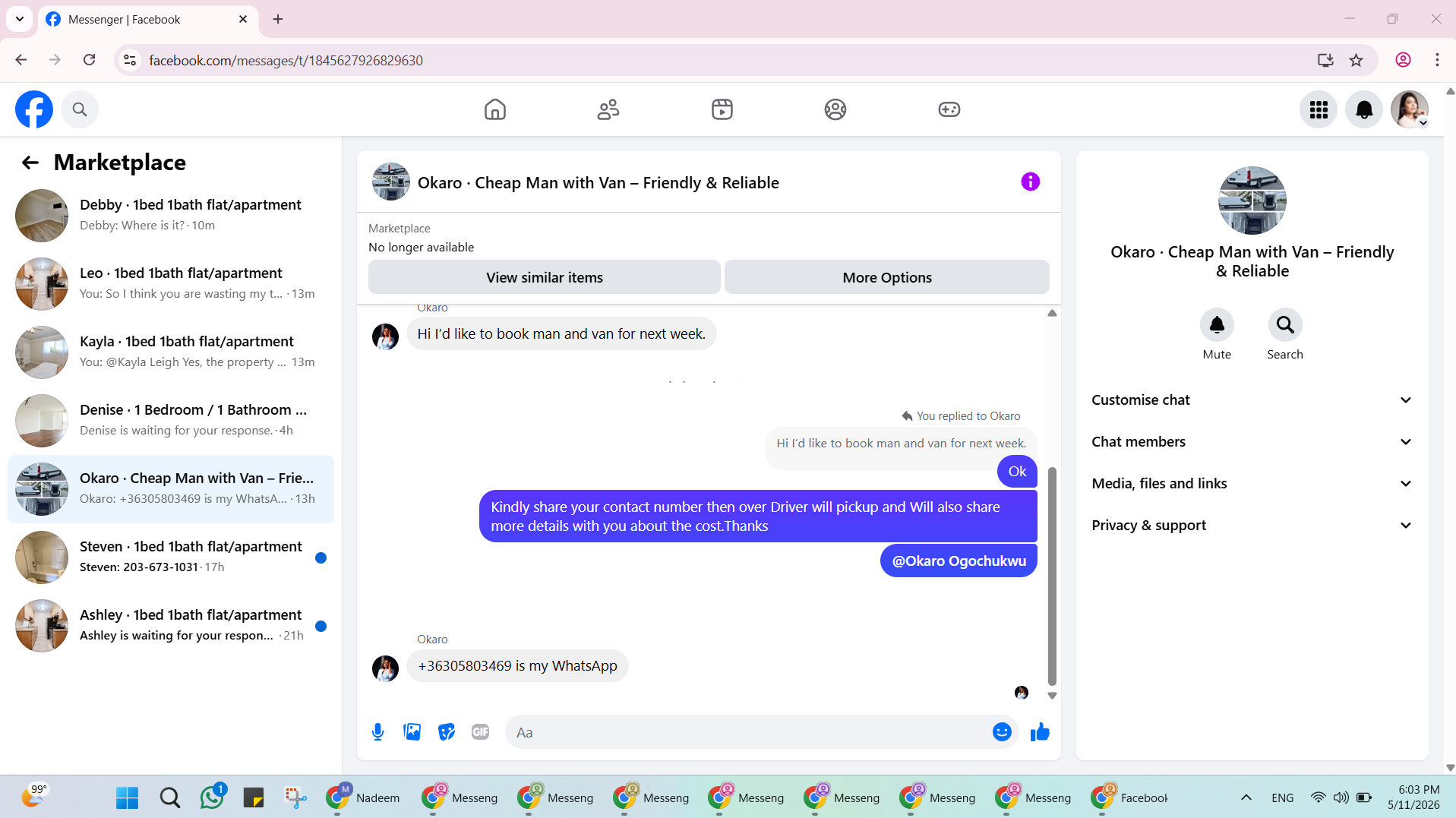The height and width of the screenshot is (818, 1456).
Task: Reload the page with browser refresh icon
Action: click(89, 60)
